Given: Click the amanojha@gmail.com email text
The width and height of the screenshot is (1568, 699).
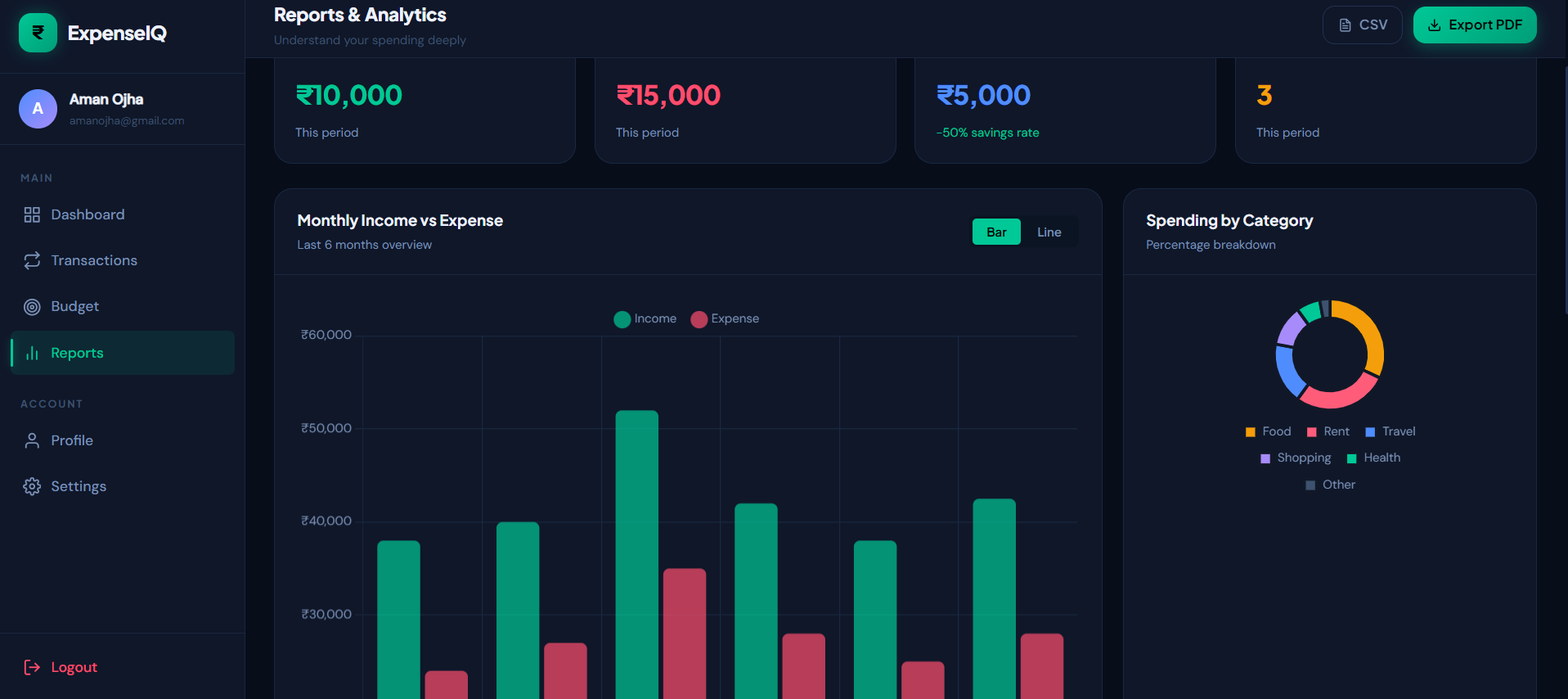Looking at the screenshot, I should tap(127, 120).
